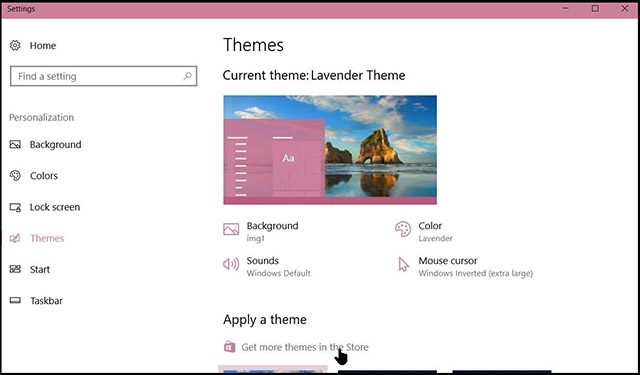Click the Home gear icon
The height and width of the screenshot is (375, 640).
click(15, 45)
